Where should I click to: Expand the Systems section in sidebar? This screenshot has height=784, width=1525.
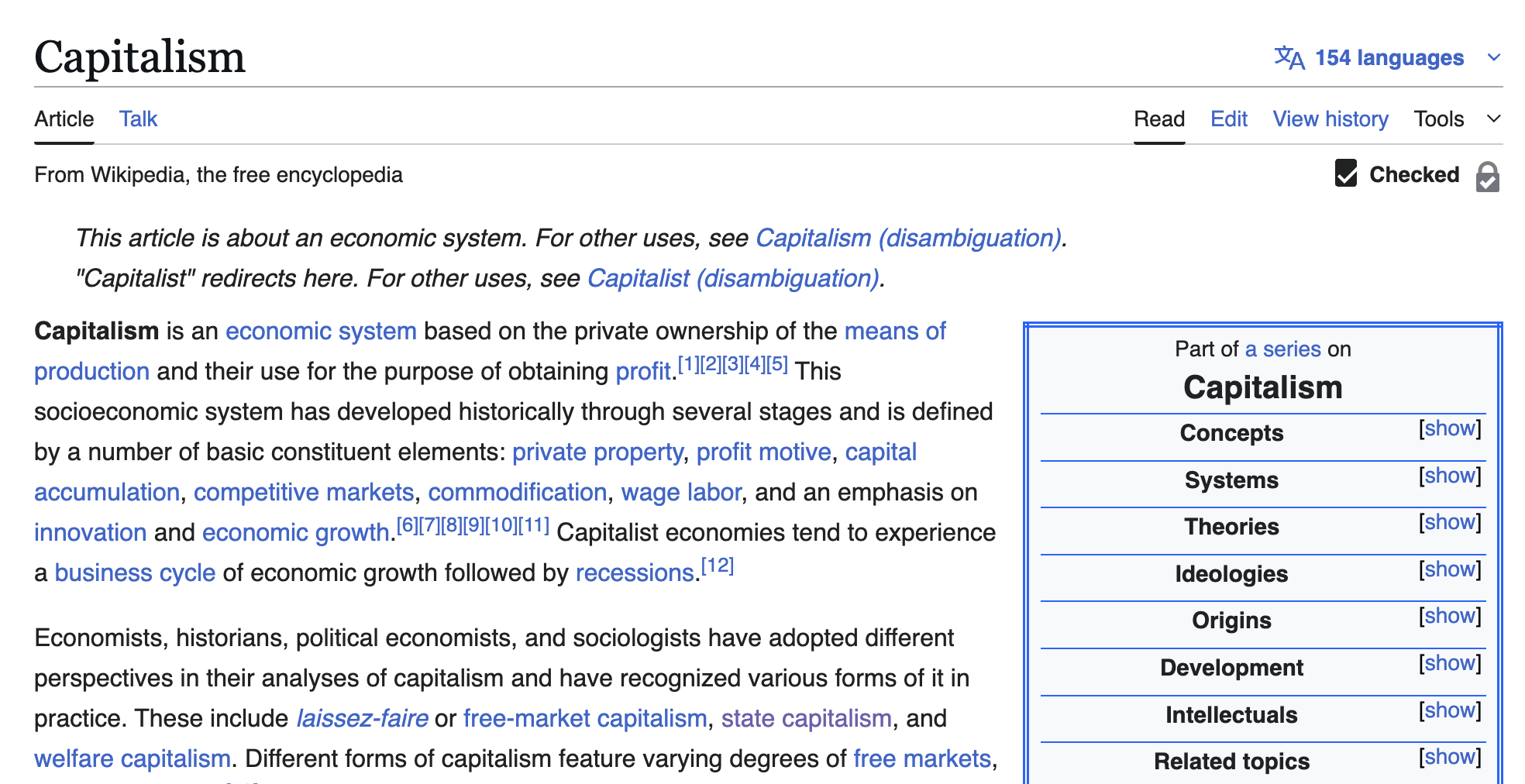pyautogui.click(x=1449, y=476)
